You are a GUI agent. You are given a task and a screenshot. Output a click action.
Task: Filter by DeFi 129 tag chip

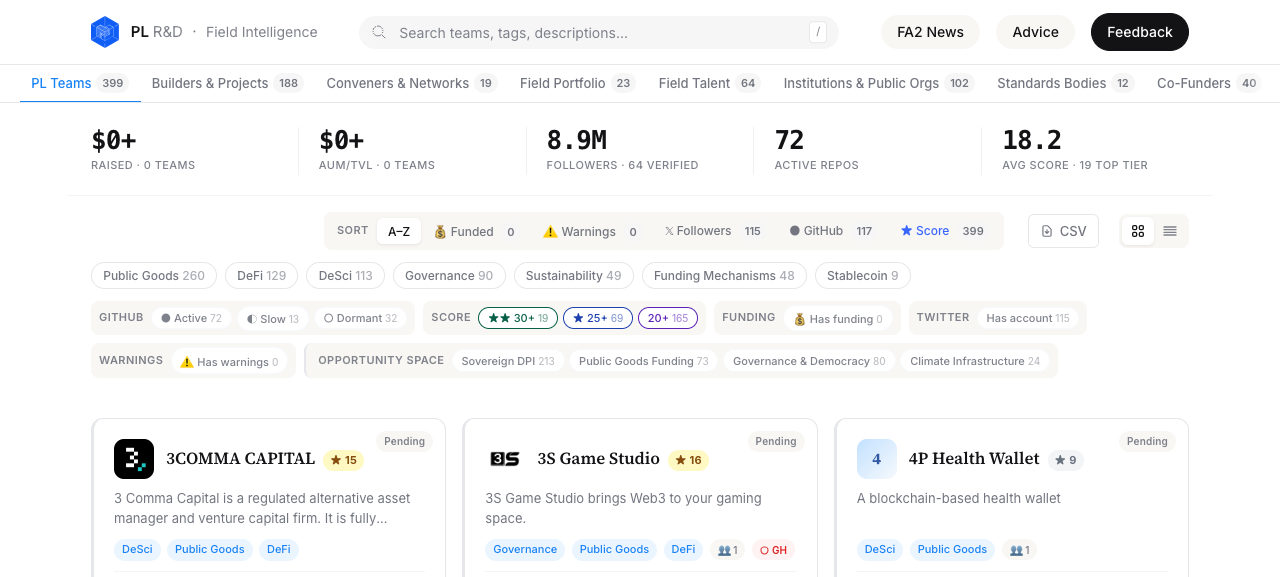tap(261, 276)
